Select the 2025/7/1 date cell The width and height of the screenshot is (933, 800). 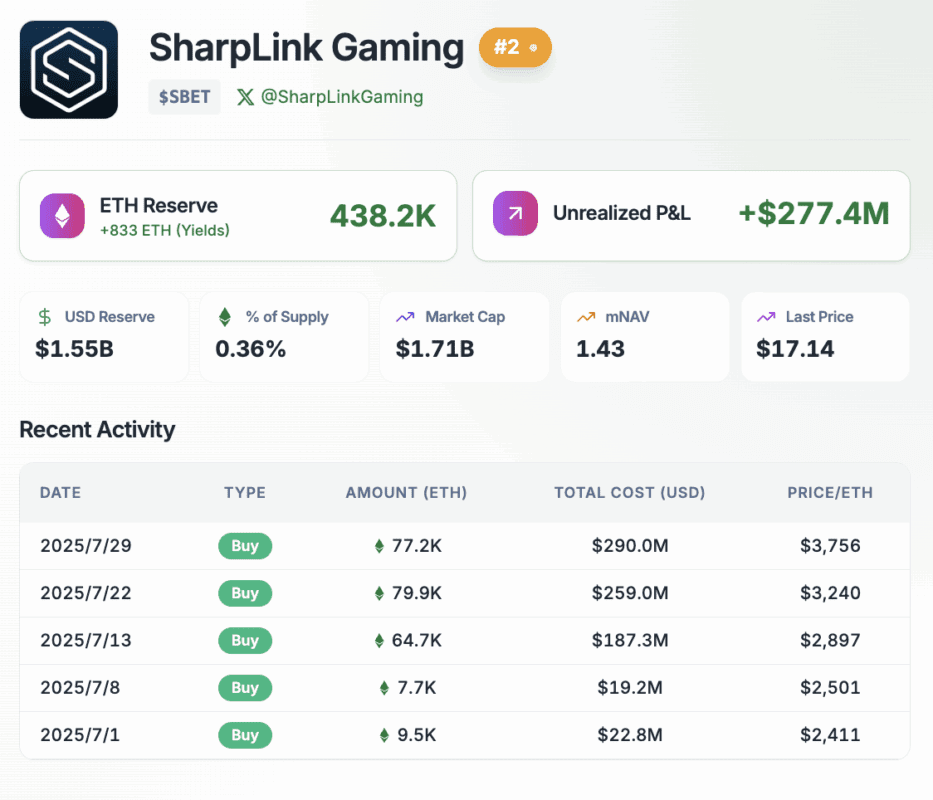(80, 735)
